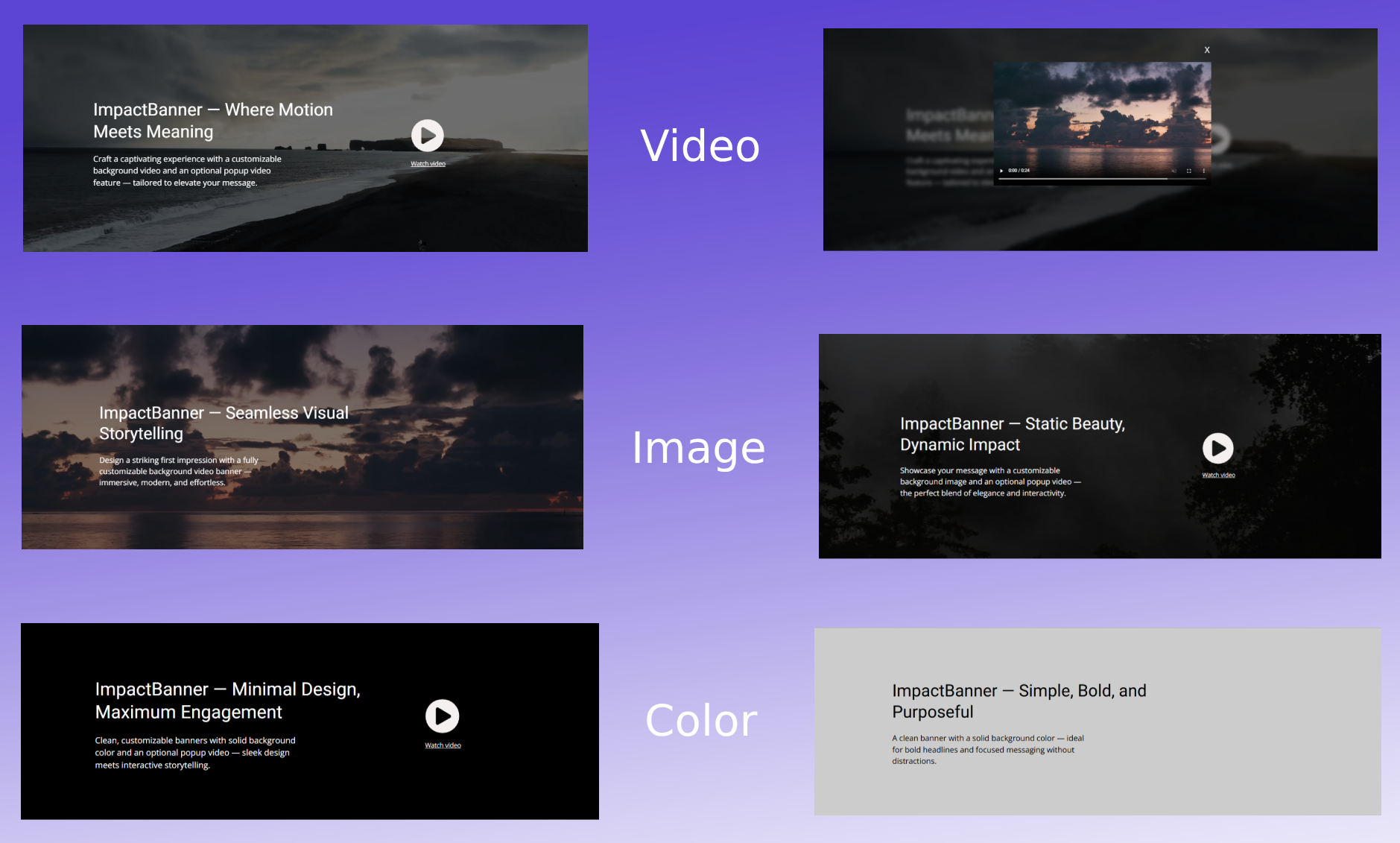Screen dimensions: 1400x843
Task: Open the Watch video link on the Where Motion banner
Action: (x=428, y=164)
